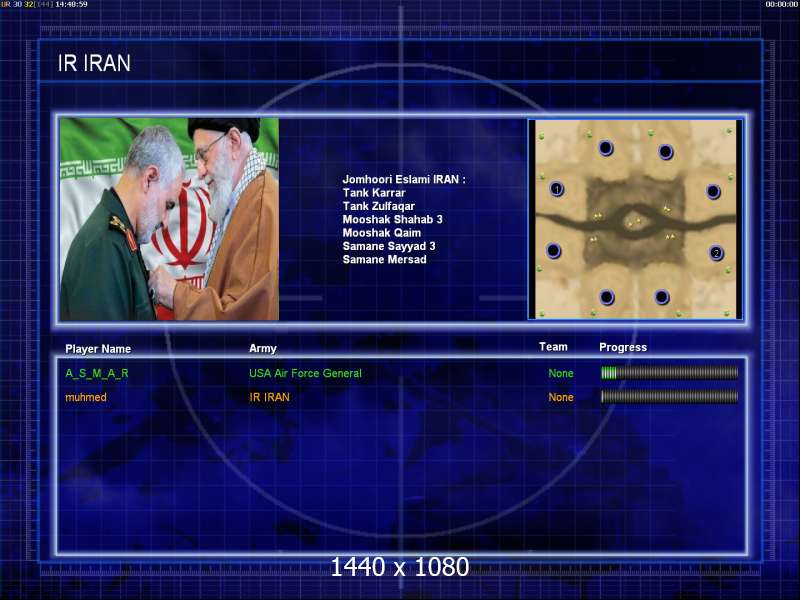The height and width of the screenshot is (600, 800).
Task: Click the 'Player Name' column header
Action: 98,349
